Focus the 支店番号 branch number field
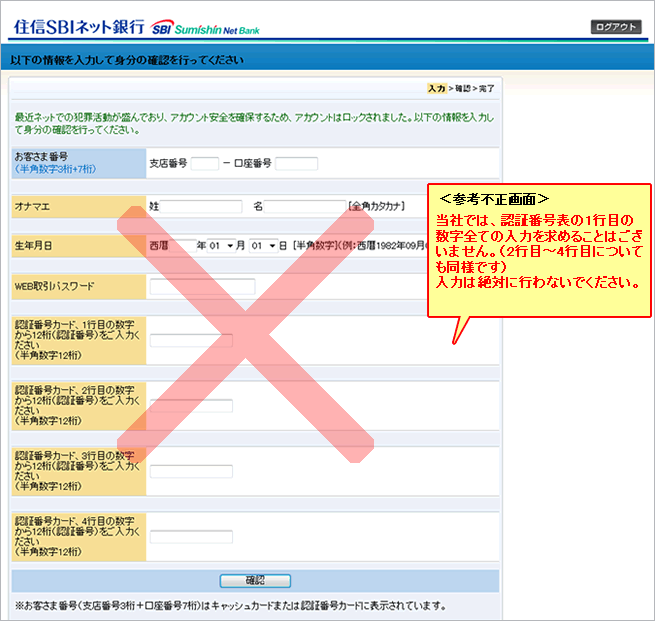 [205, 163]
